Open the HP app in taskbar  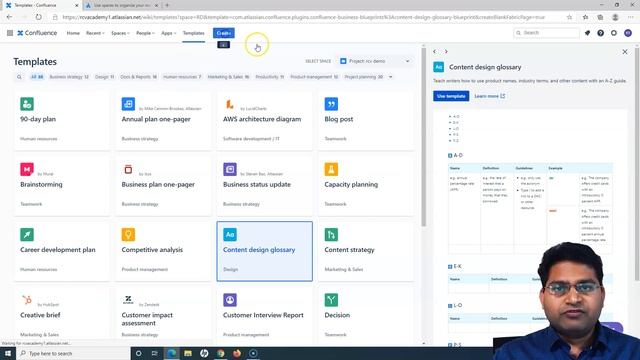pyautogui.click(x=204, y=353)
